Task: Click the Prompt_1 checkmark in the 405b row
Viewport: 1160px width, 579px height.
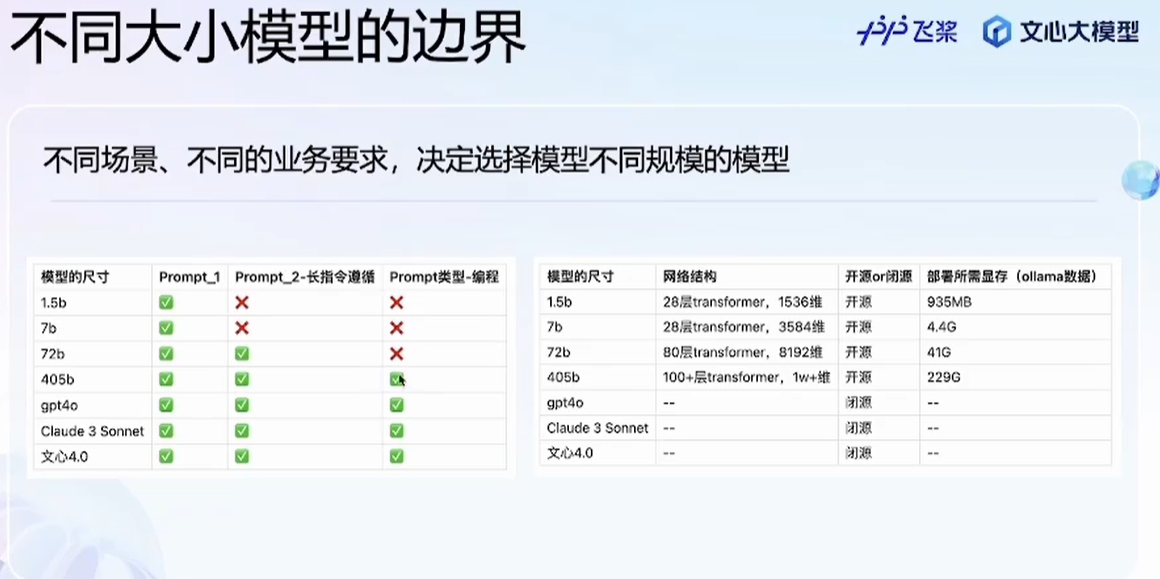Action: [x=166, y=379]
